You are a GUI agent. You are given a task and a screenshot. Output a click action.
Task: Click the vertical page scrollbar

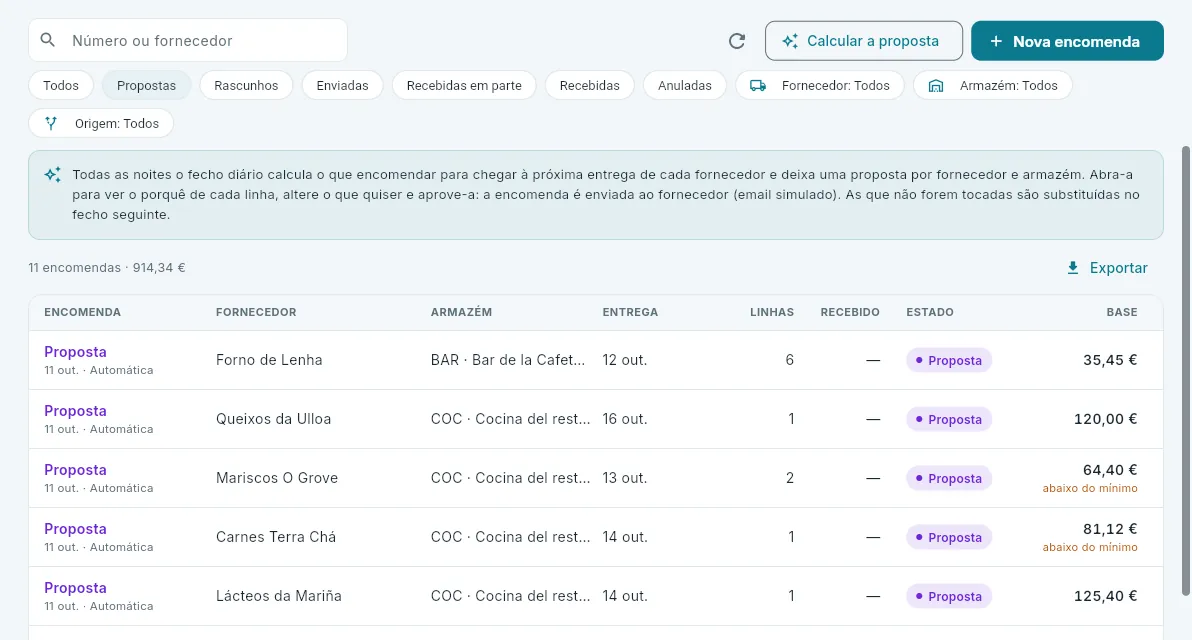1185,371
